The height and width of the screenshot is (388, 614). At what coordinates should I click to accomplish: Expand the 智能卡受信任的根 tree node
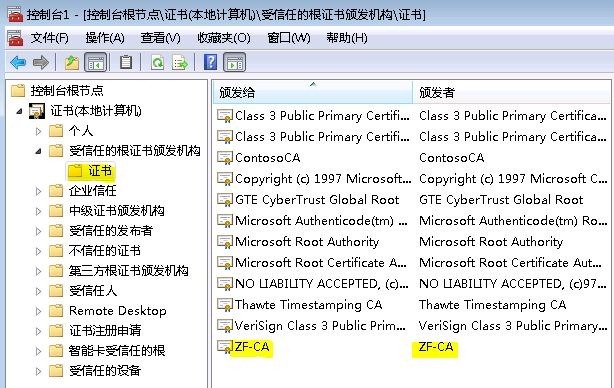(38, 351)
